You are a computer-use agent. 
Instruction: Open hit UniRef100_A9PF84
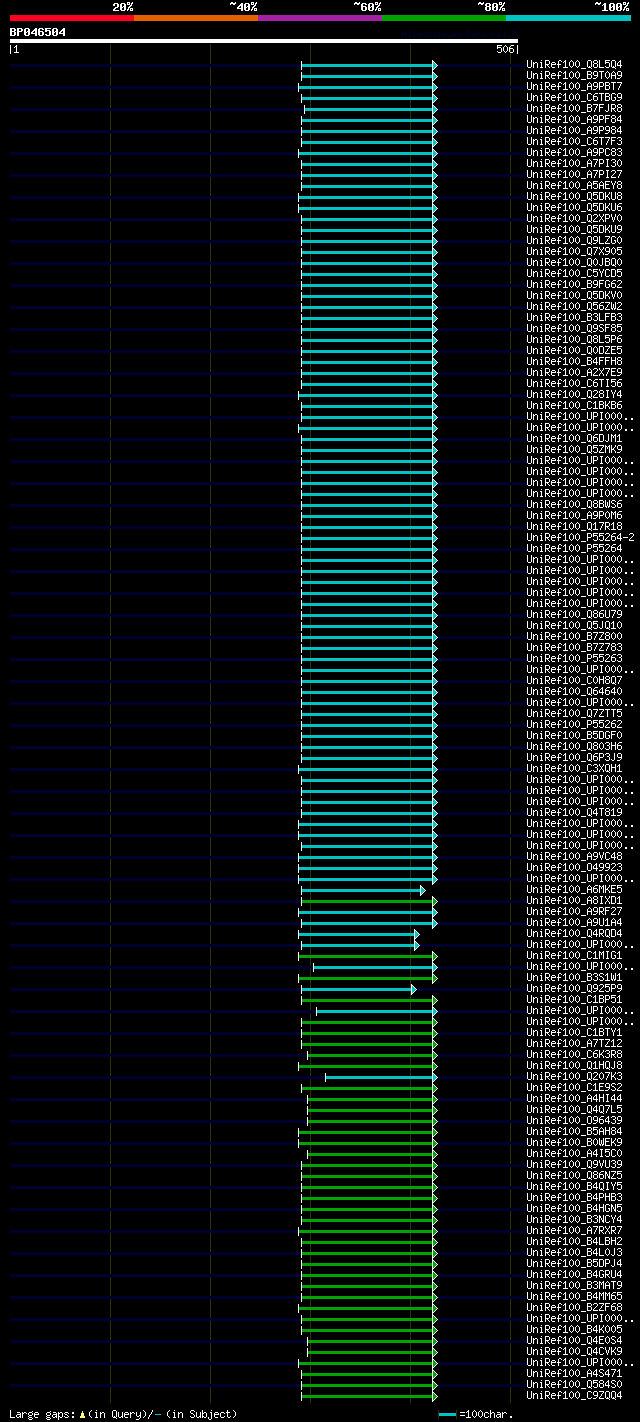[x=574, y=119]
